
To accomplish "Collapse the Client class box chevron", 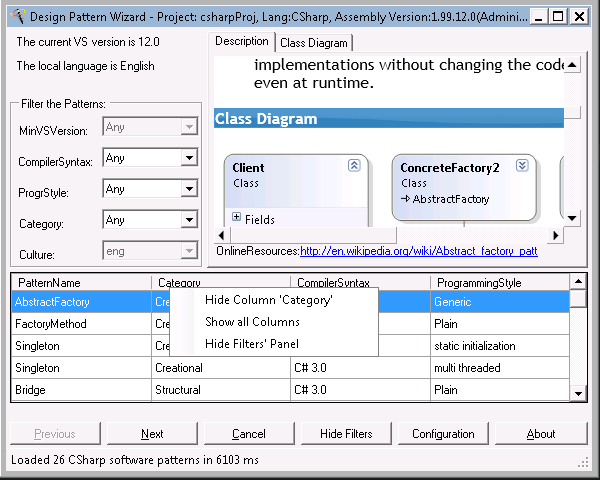I will tap(354, 165).
